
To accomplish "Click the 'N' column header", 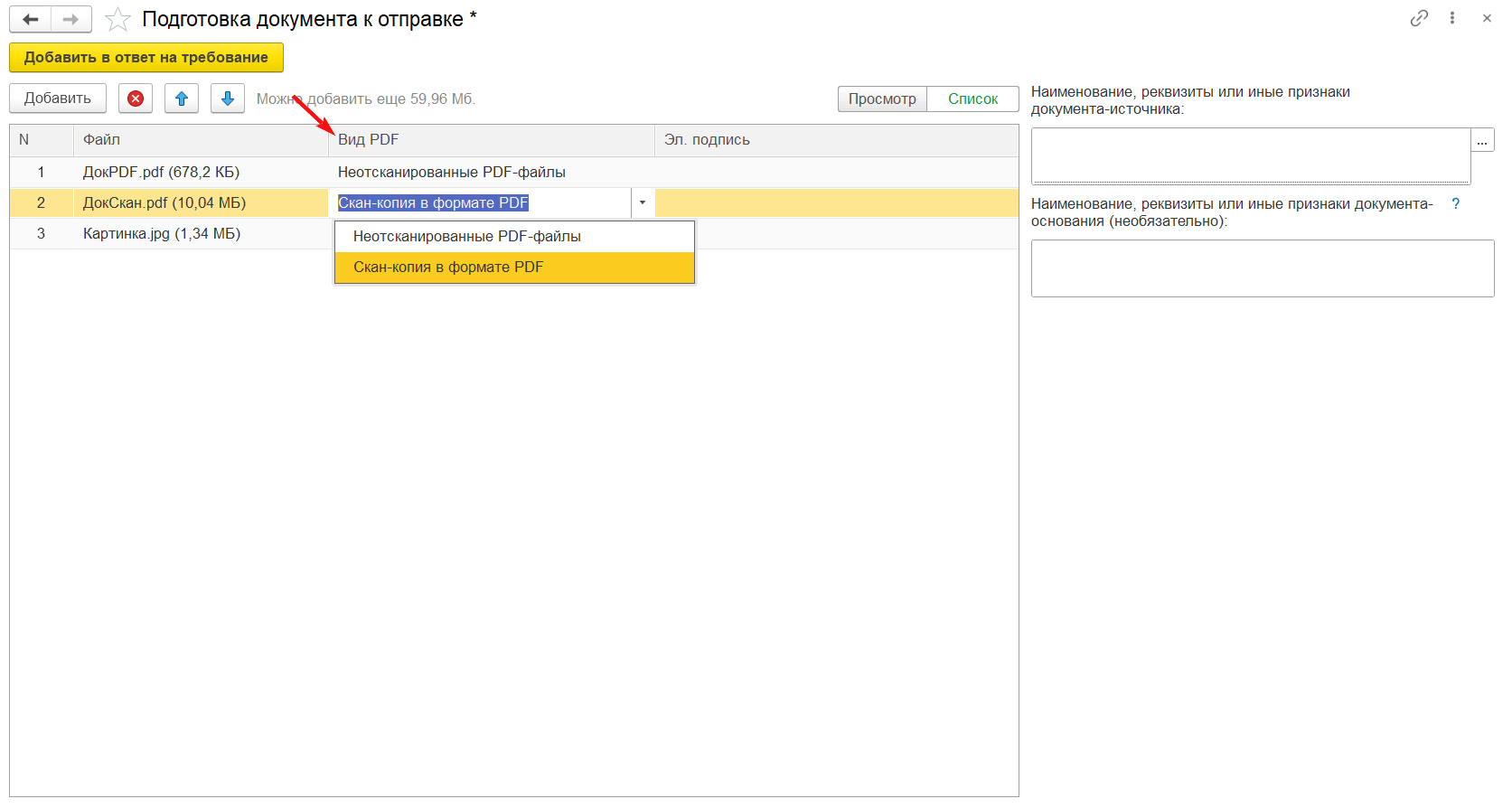I will coord(42,140).
